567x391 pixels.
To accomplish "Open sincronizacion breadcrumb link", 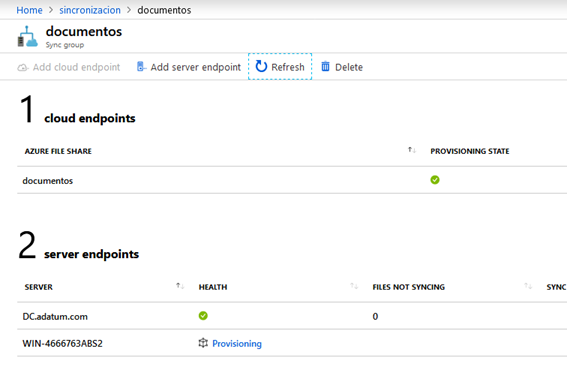I will tap(90, 10).
